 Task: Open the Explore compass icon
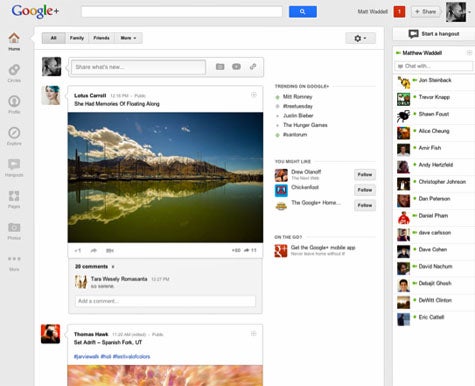click(x=14, y=136)
